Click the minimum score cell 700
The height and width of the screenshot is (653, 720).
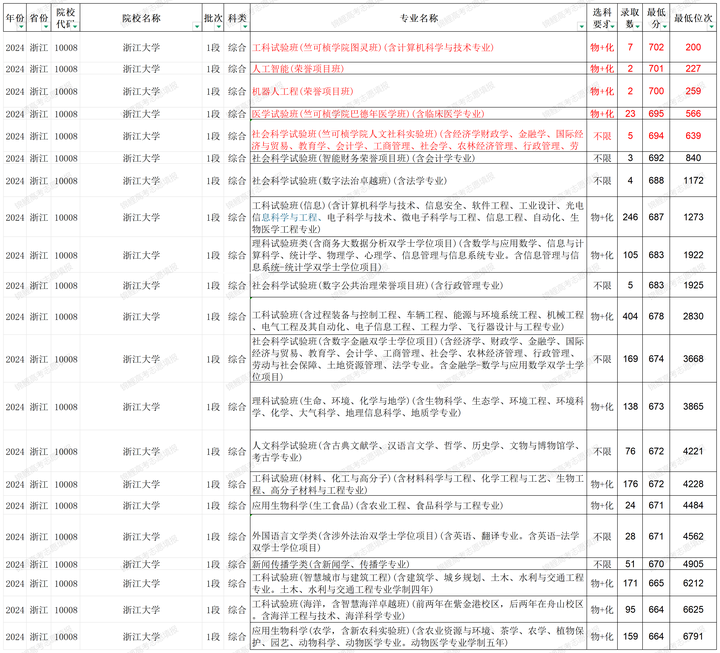point(656,91)
